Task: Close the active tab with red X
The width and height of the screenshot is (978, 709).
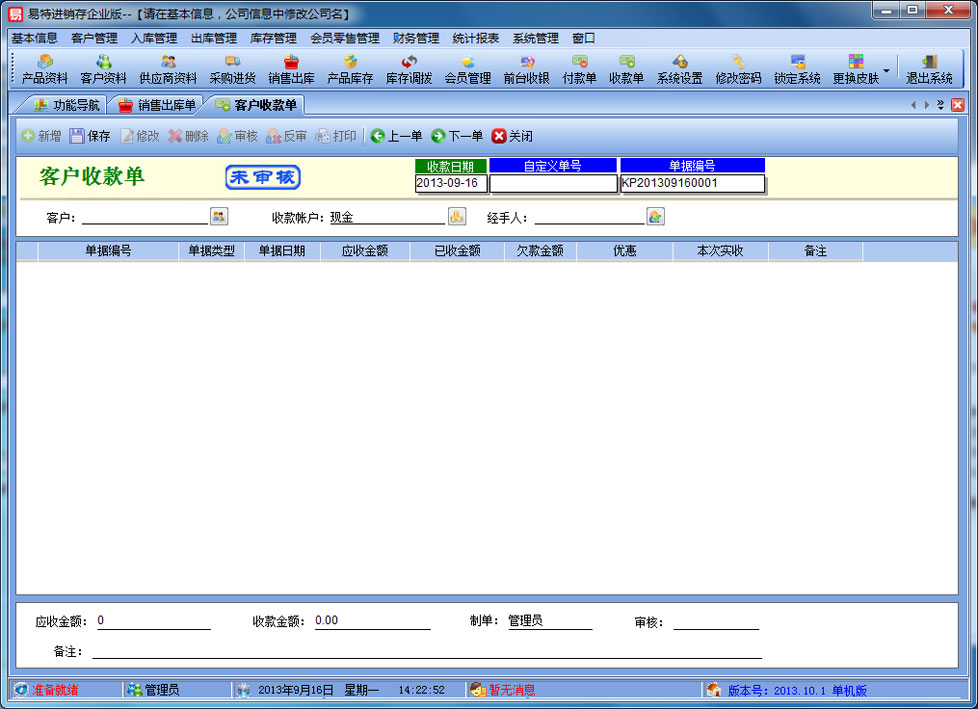Action: click(957, 105)
